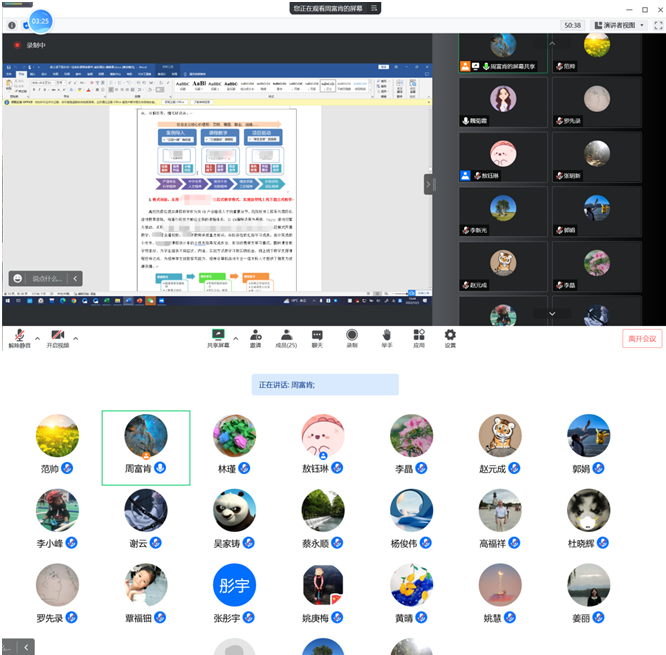Click the Leave Meeting (离开会议) button

[641, 339]
